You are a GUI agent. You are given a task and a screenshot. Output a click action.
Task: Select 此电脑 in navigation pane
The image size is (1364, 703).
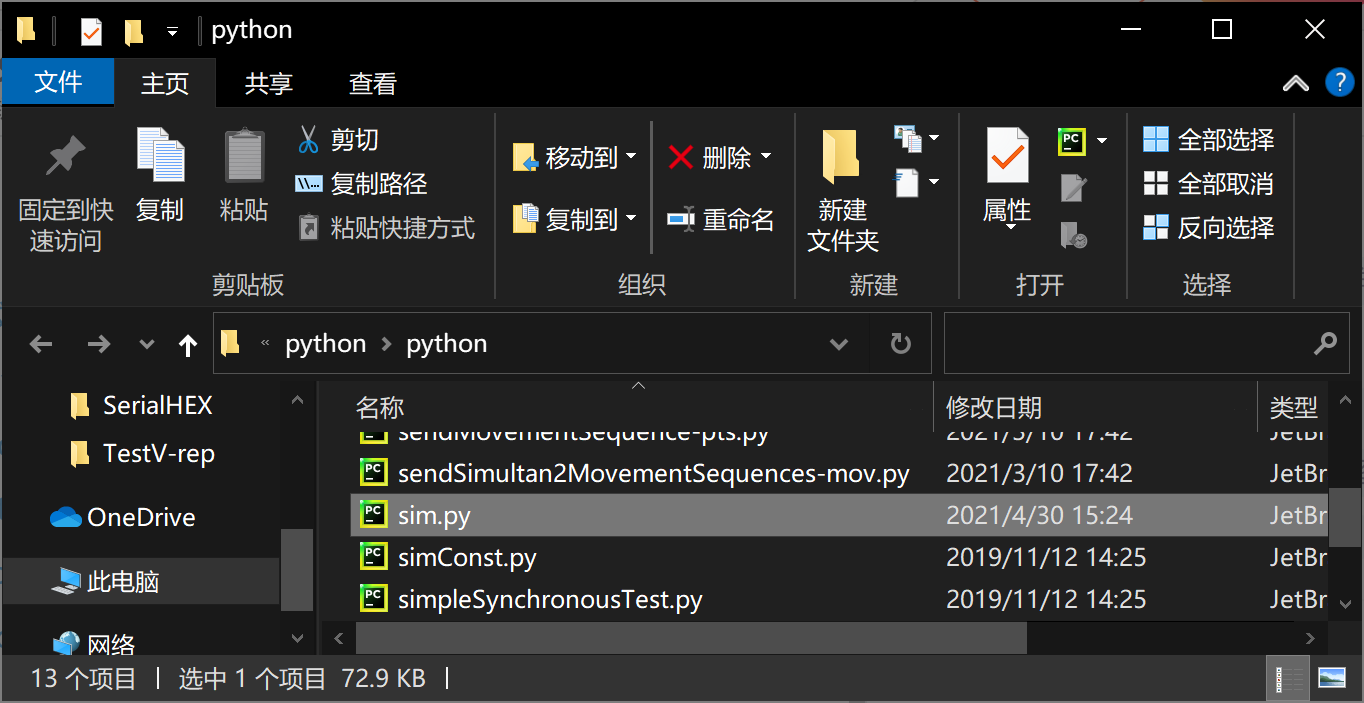[141, 581]
